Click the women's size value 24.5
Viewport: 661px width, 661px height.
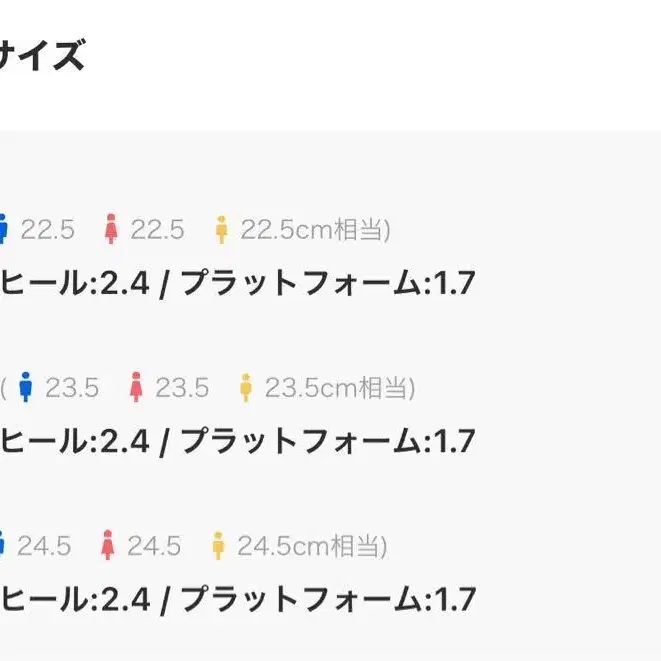(154, 546)
